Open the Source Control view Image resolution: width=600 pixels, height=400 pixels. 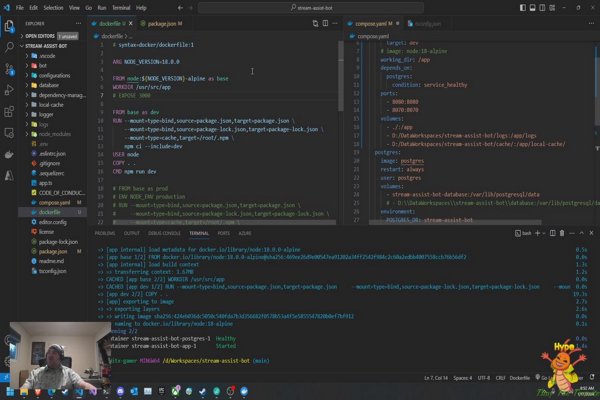(x=9, y=69)
